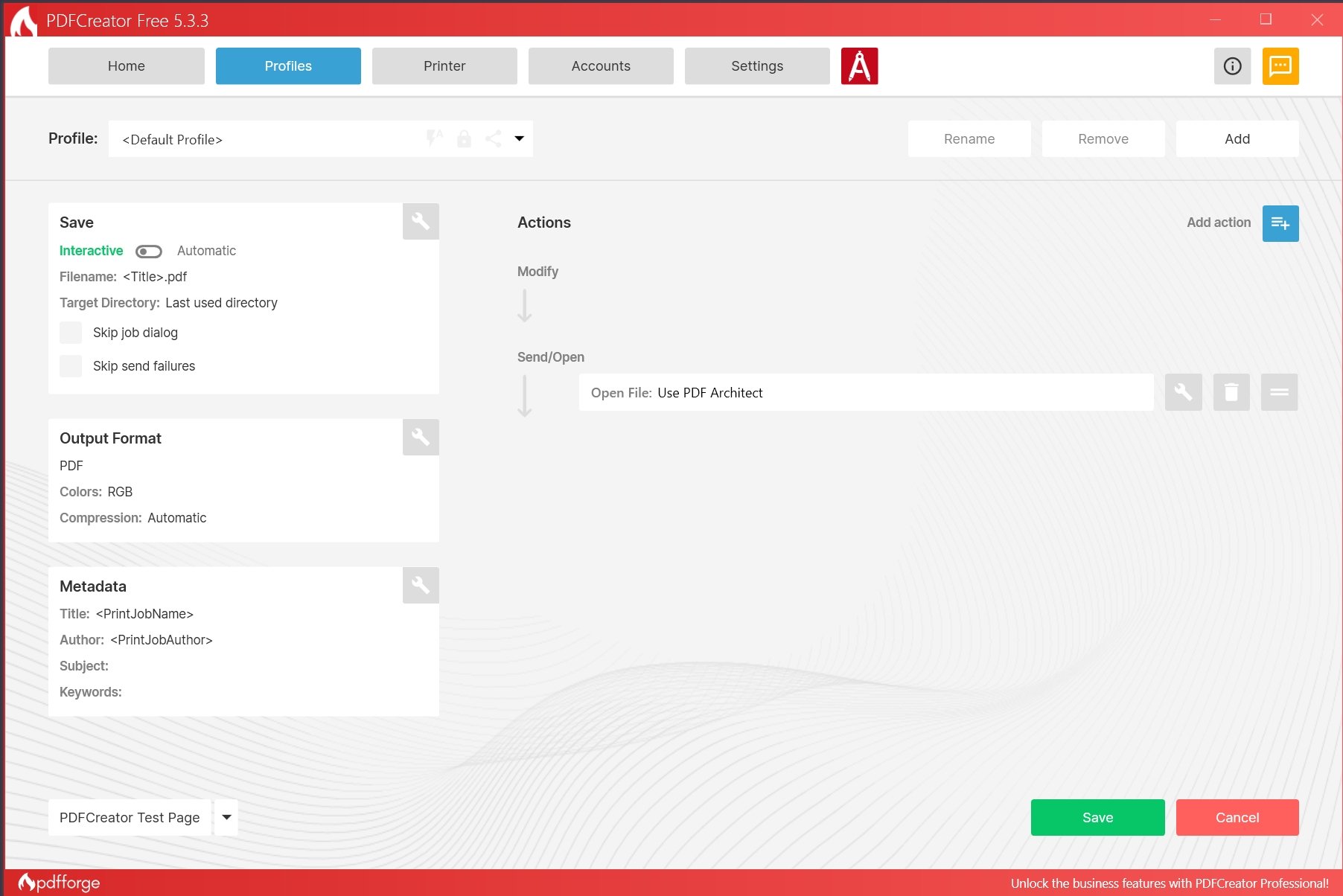This screenshot has height=896, width=1343.
Task: Open the Accounts tab
Action: tap(601, 66)
